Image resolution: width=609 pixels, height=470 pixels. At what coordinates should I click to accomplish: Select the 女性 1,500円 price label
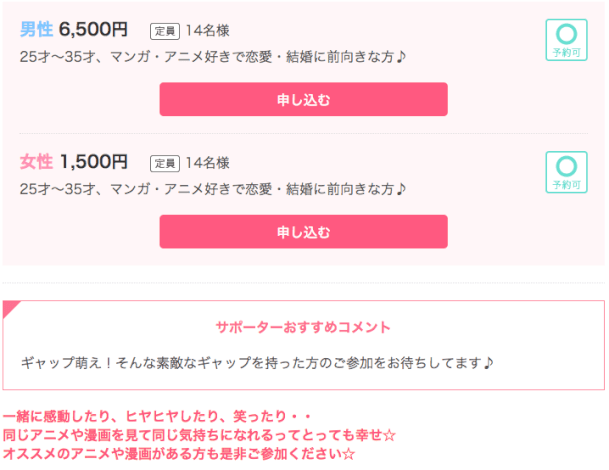point(74,162)
